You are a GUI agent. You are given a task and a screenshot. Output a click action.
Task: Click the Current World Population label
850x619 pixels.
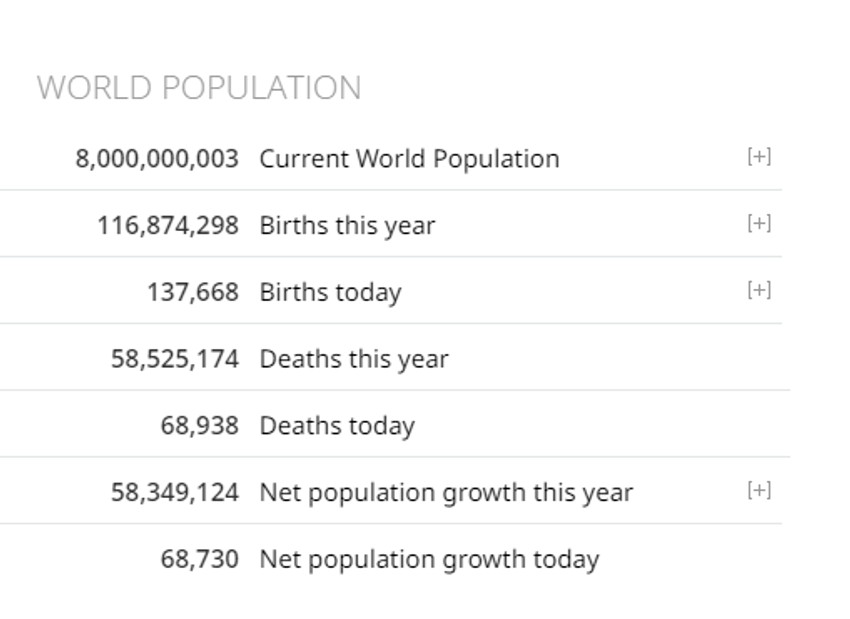point(409,159)
